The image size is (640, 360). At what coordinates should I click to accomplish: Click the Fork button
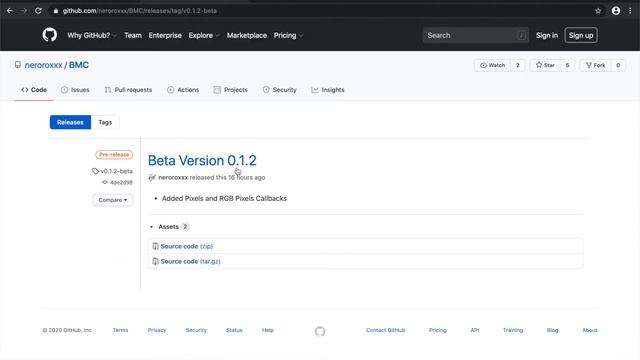click(x=596, y=65)
